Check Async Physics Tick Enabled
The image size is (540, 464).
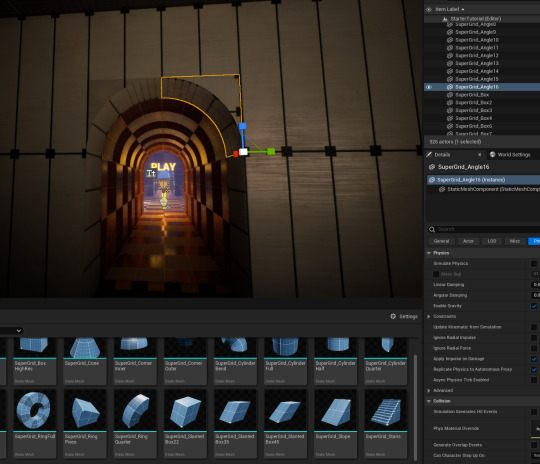(534, 380)
